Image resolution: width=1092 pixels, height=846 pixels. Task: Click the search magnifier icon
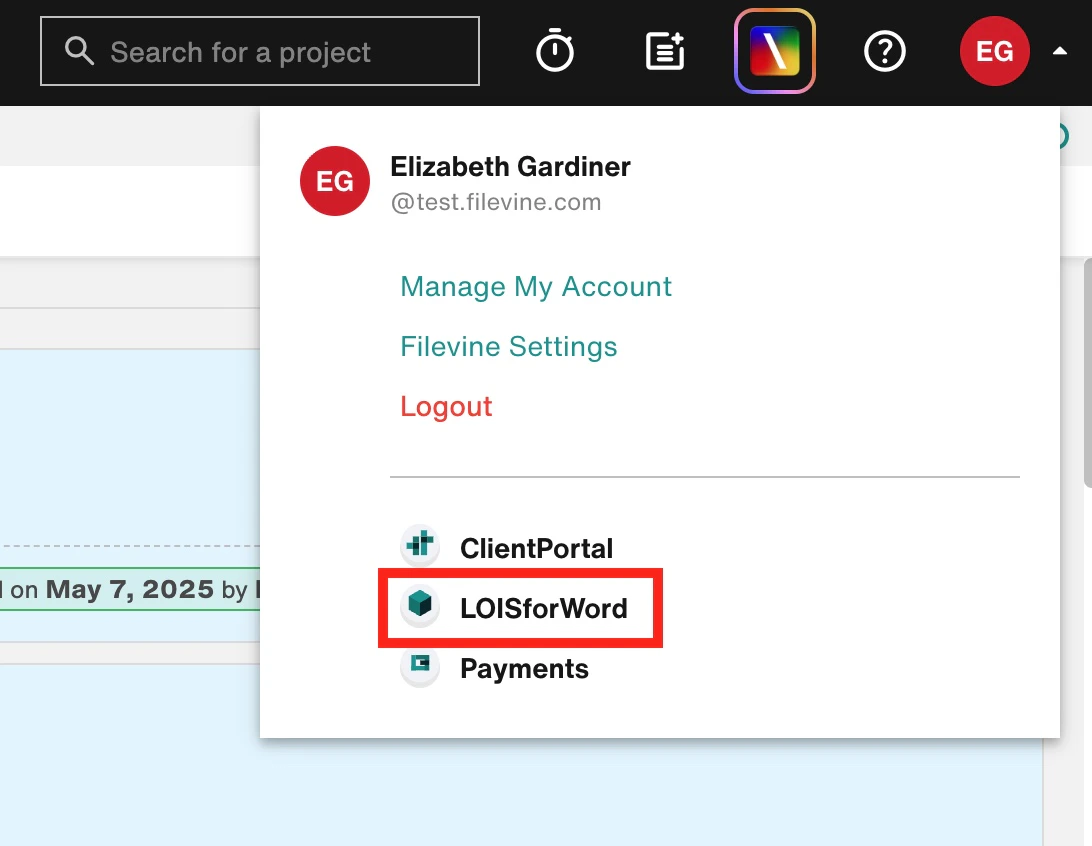coord(79,51)
